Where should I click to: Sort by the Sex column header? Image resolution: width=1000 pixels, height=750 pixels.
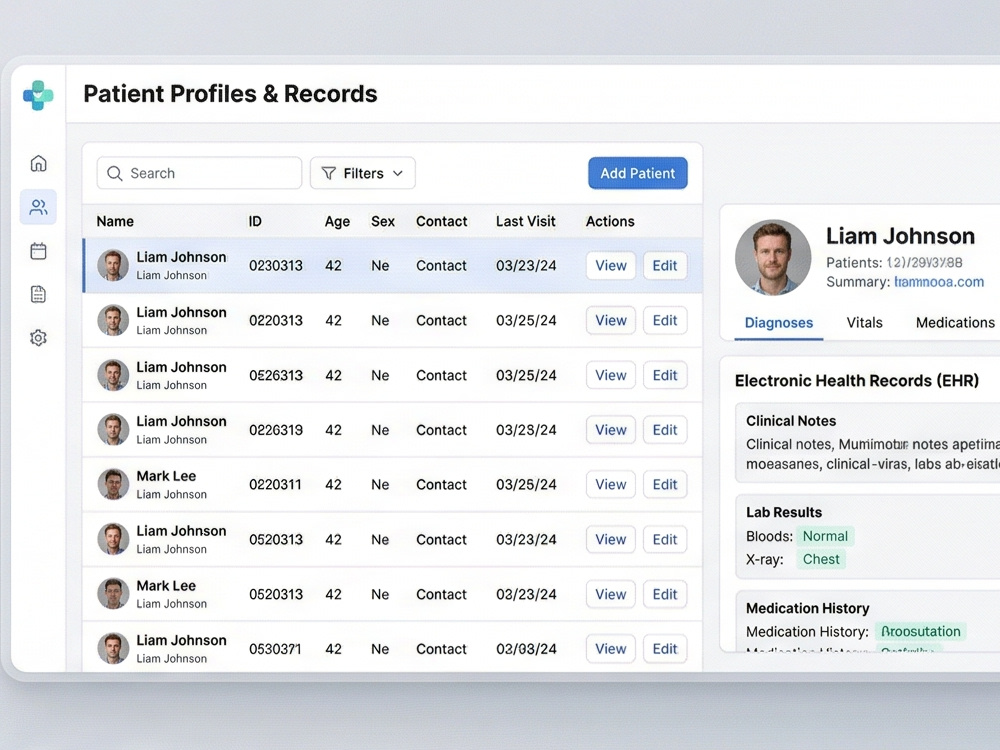(x=383, y=221)
